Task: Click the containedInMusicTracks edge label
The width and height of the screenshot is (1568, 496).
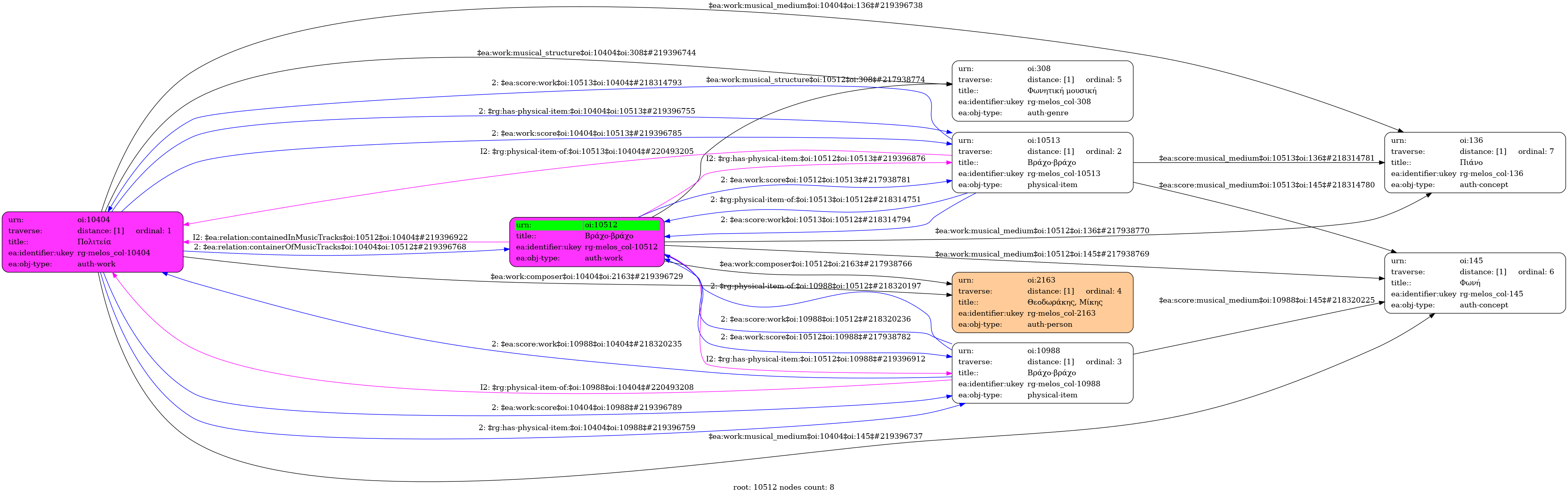Action: tap(331, 238)
